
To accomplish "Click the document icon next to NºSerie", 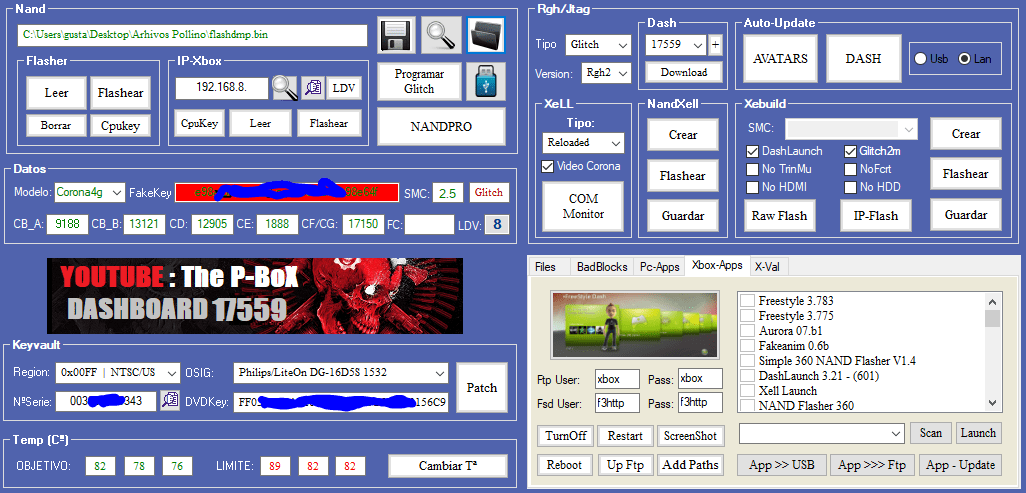I will pyautogui.click(x=170, y=401).
